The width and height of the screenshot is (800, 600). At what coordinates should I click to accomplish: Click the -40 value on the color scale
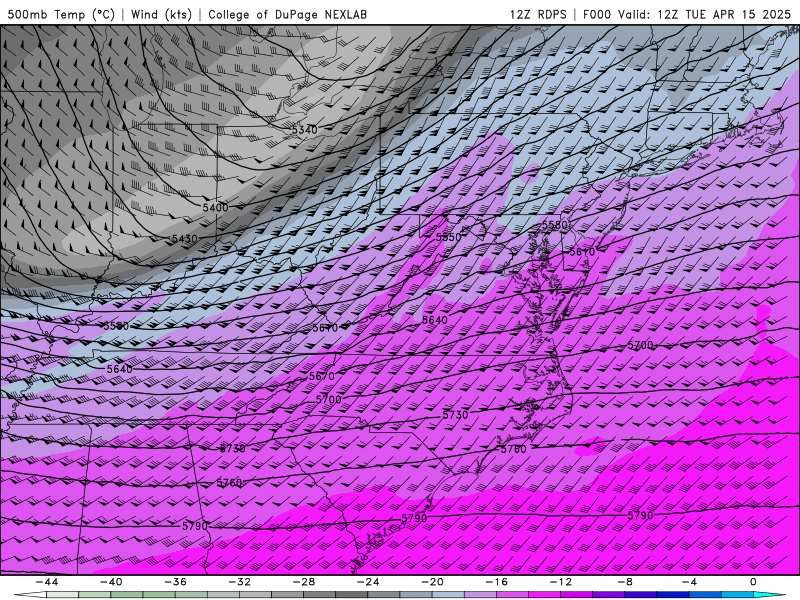(x=111, y=582)
